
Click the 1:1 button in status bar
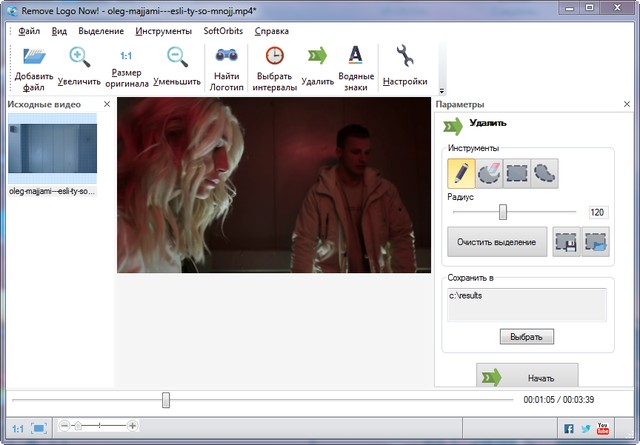point(18,429)
